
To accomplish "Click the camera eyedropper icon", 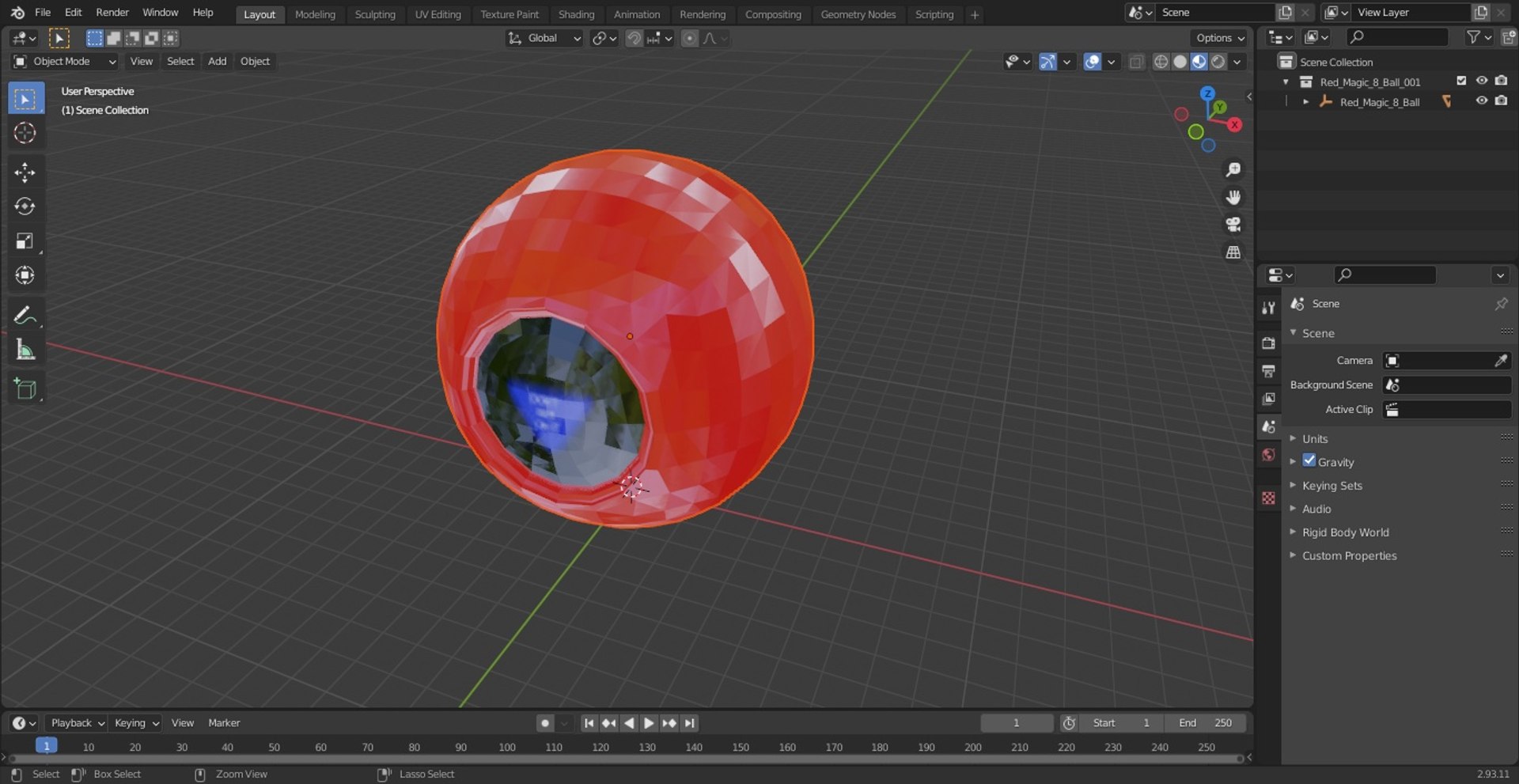I will coord(1501,361).
